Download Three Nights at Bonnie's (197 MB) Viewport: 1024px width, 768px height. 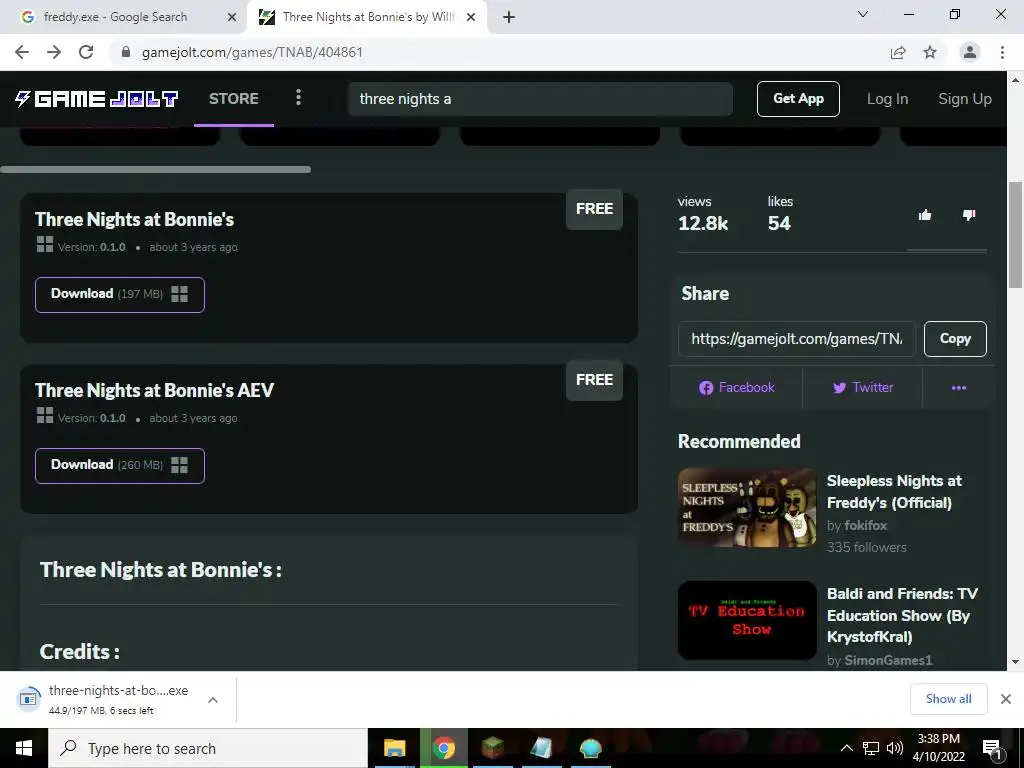pyautogui.click(x=120, y=295)
